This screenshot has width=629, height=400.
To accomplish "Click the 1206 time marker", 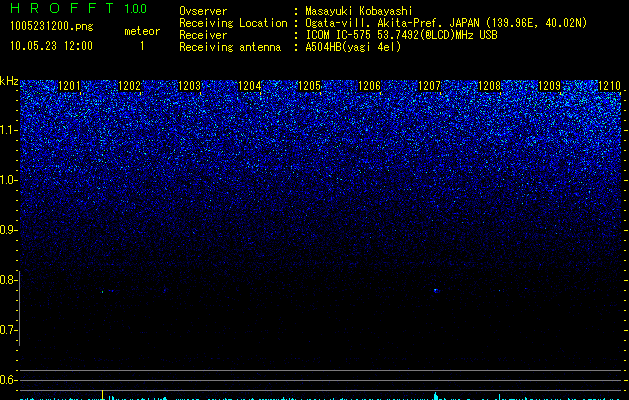I will point(369,86).
